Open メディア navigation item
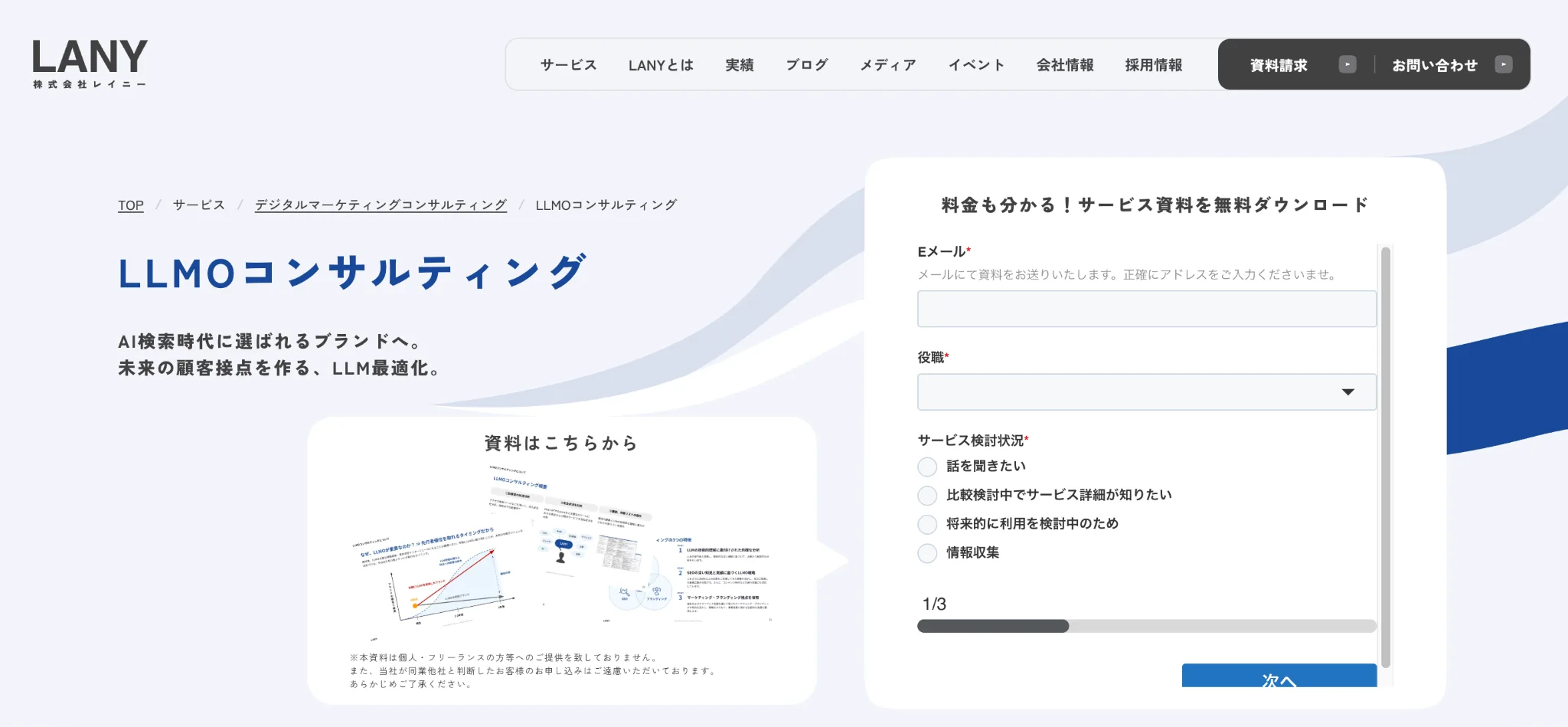 (x=888, y=65)
